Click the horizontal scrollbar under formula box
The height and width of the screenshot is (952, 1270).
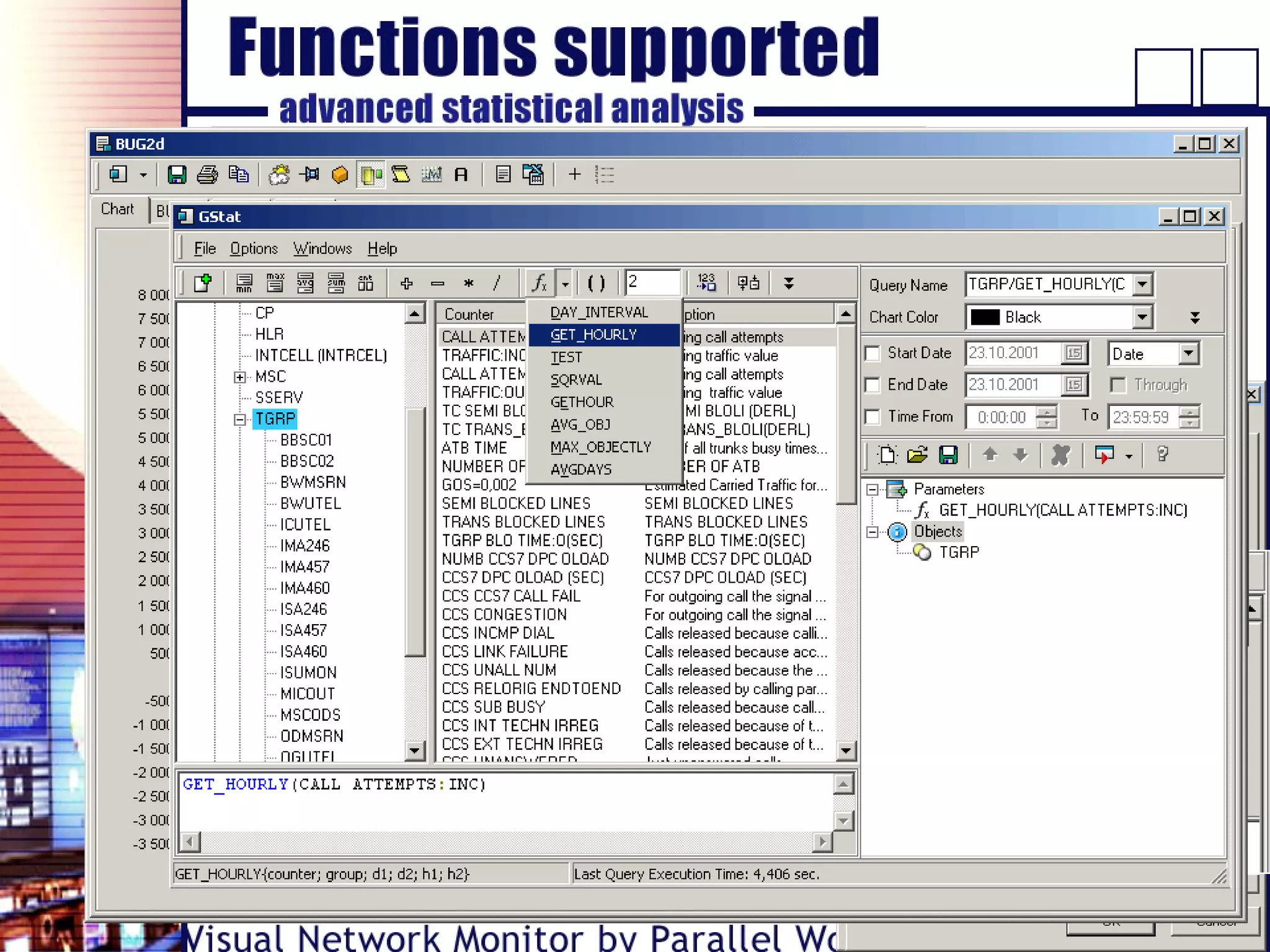point(506,842)
